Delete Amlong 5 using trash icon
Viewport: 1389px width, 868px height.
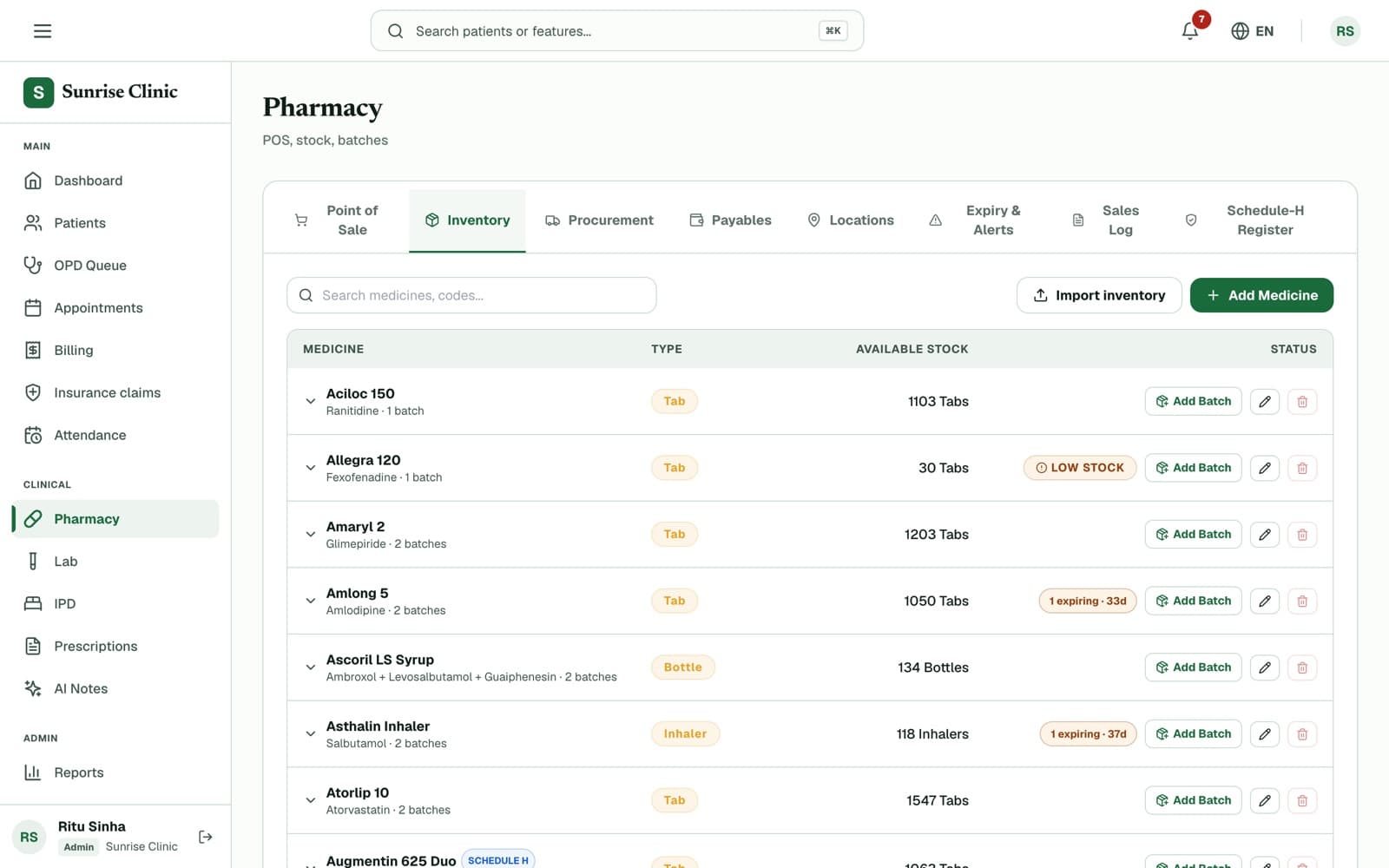(1302, 601)
